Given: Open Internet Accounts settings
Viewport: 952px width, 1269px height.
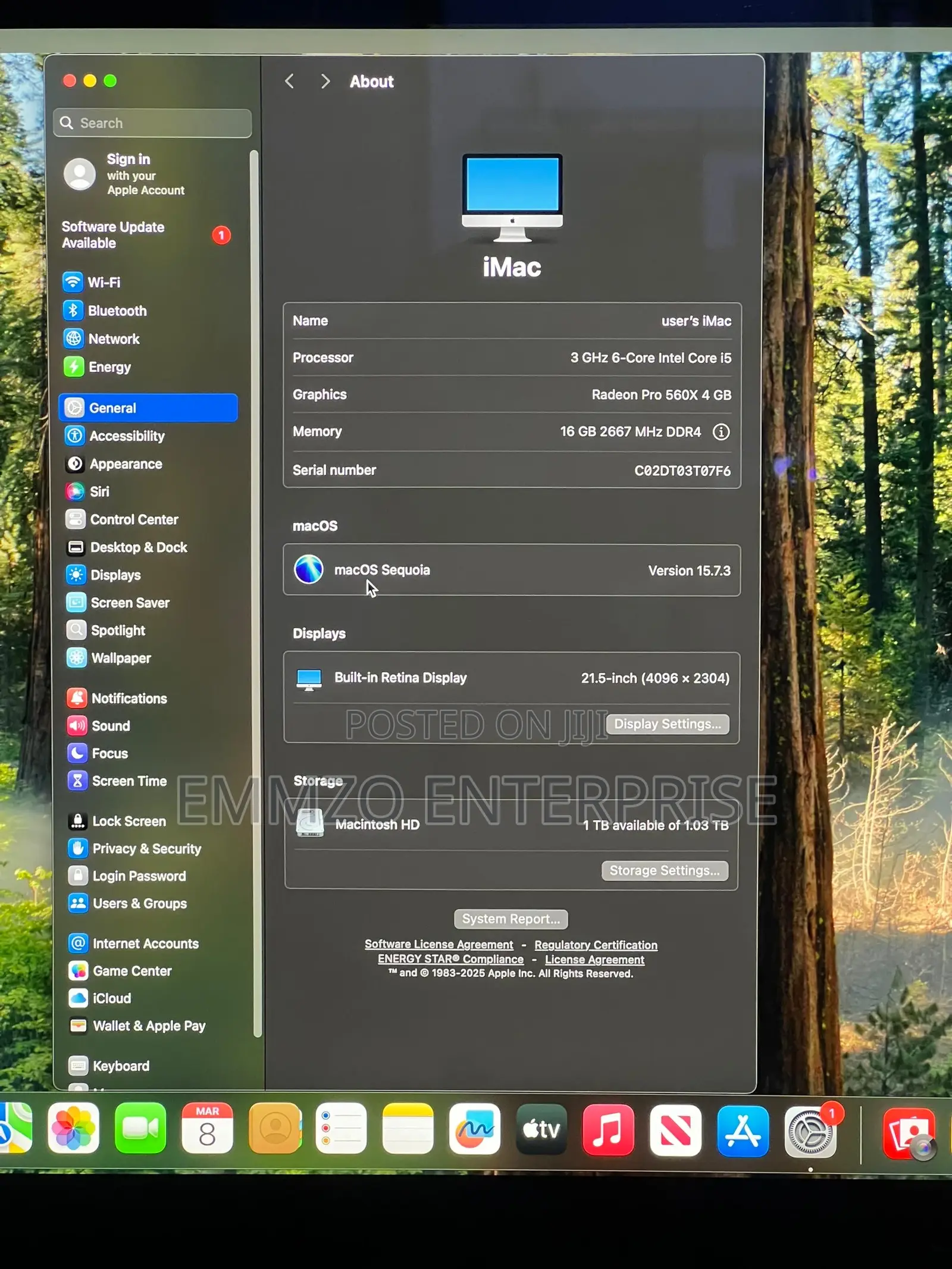Looking at the screenshot, I should tap(134, 943).
